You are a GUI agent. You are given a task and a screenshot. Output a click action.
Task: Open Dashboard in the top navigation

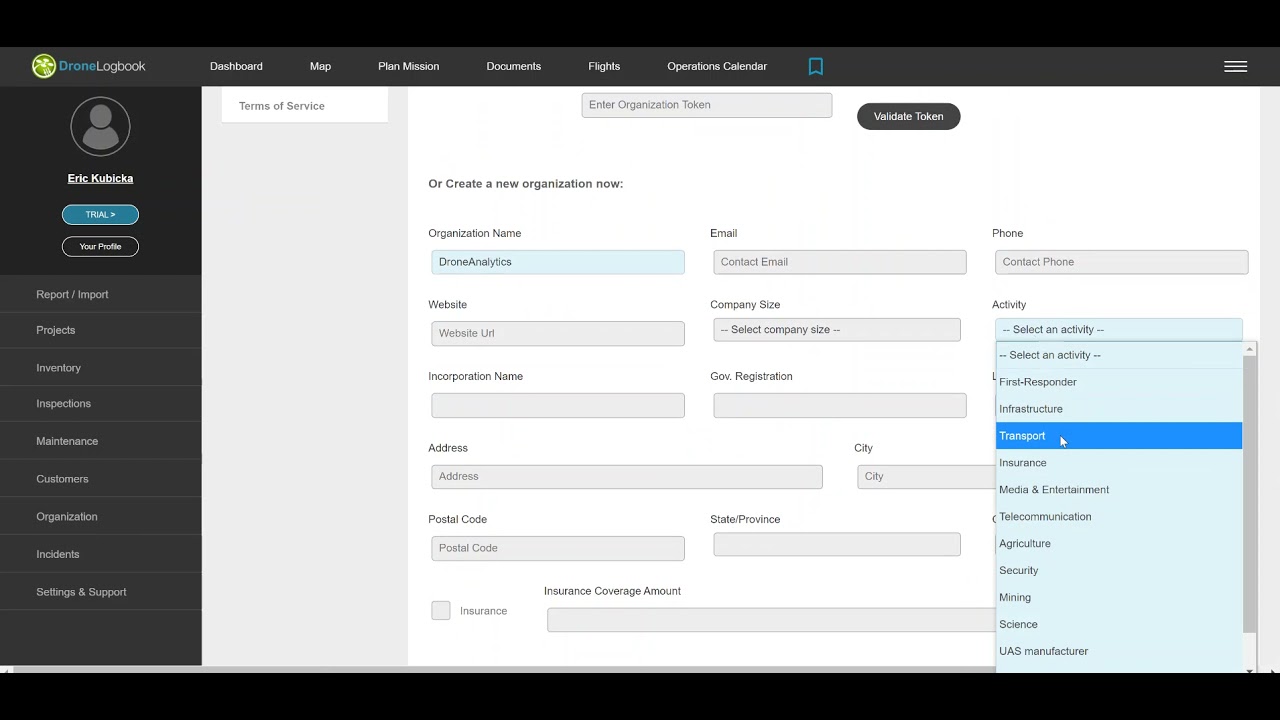pos(236,66)
